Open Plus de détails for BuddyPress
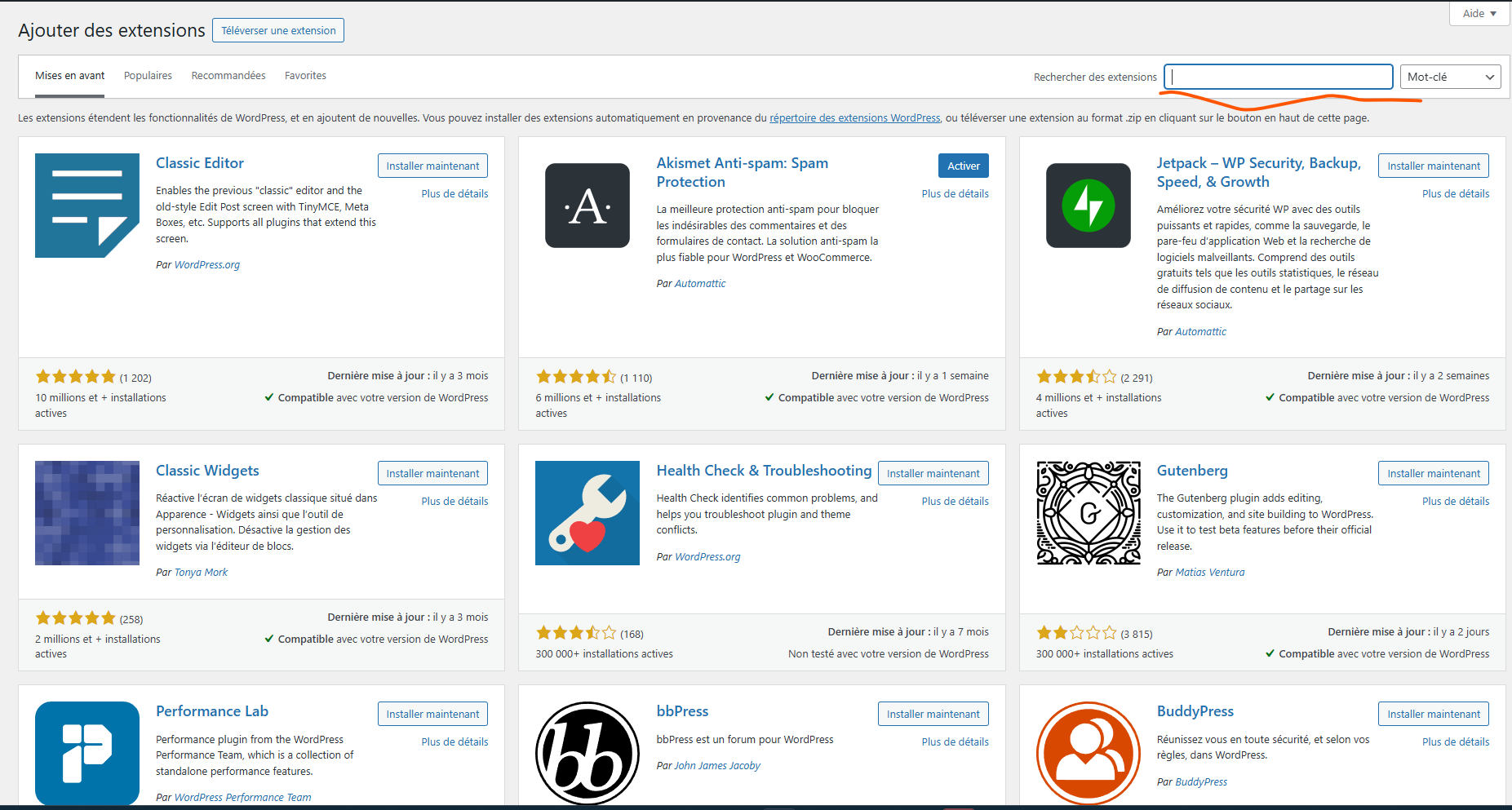1512x810 pixels. (x=1456, y=741)
